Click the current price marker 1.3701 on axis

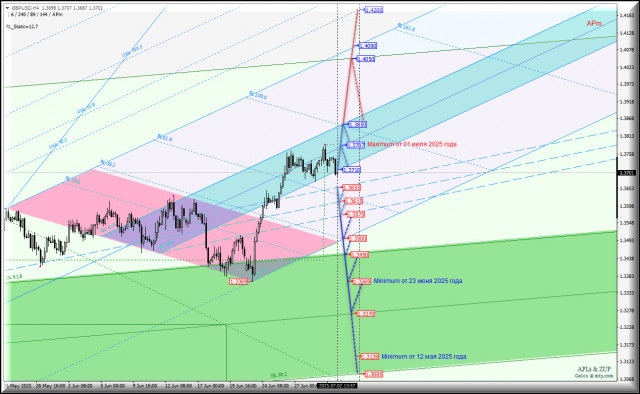pyautogui.click(x=627, y=173)
